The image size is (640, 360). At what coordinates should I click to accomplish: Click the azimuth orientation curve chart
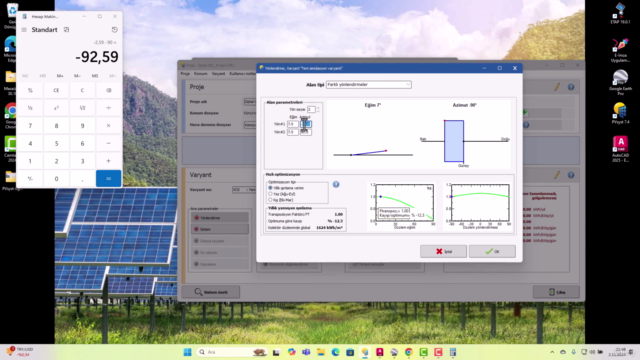tap(480, 203)
